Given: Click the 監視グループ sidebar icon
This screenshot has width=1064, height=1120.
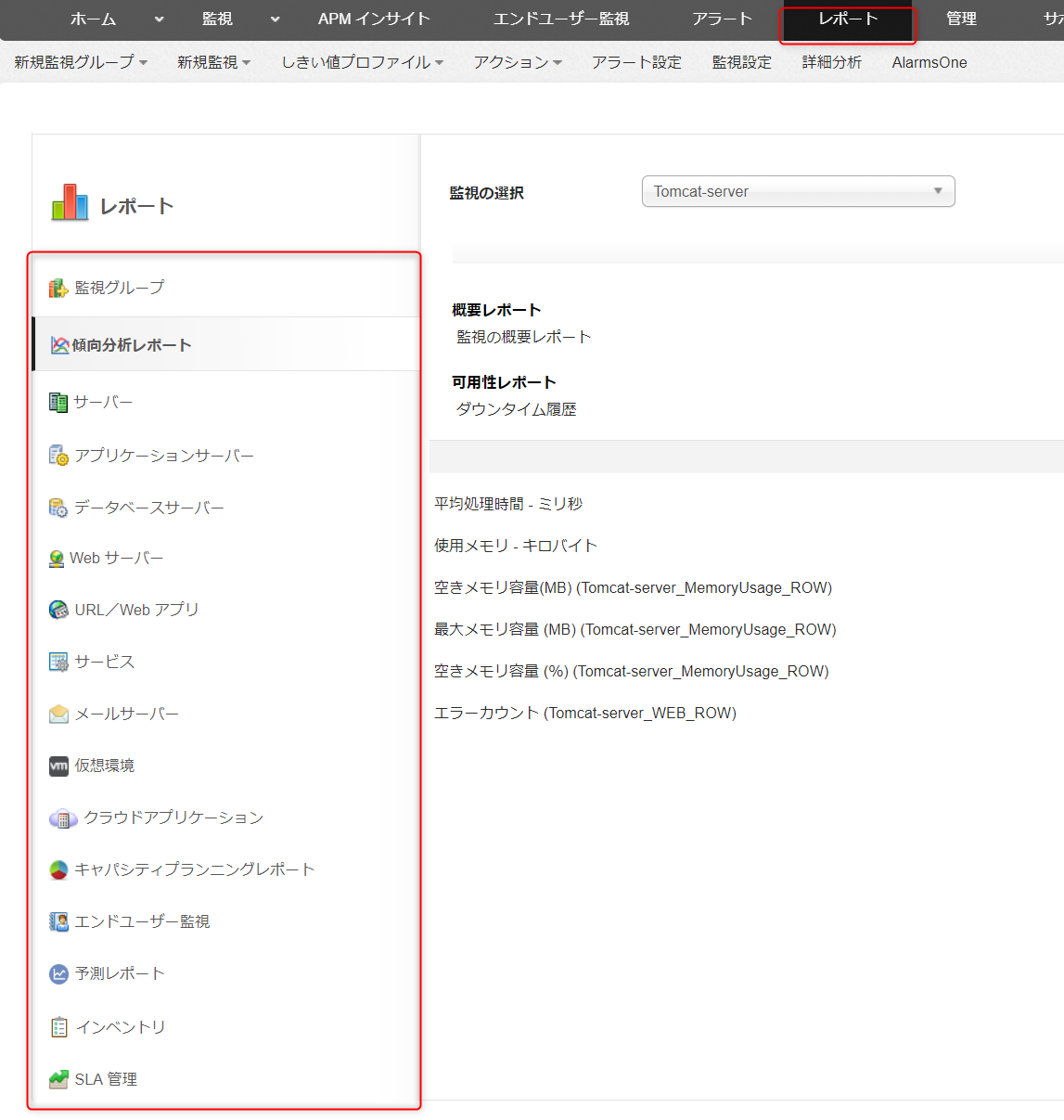Looking at the screenshot, I should click(x=58, y=289).
